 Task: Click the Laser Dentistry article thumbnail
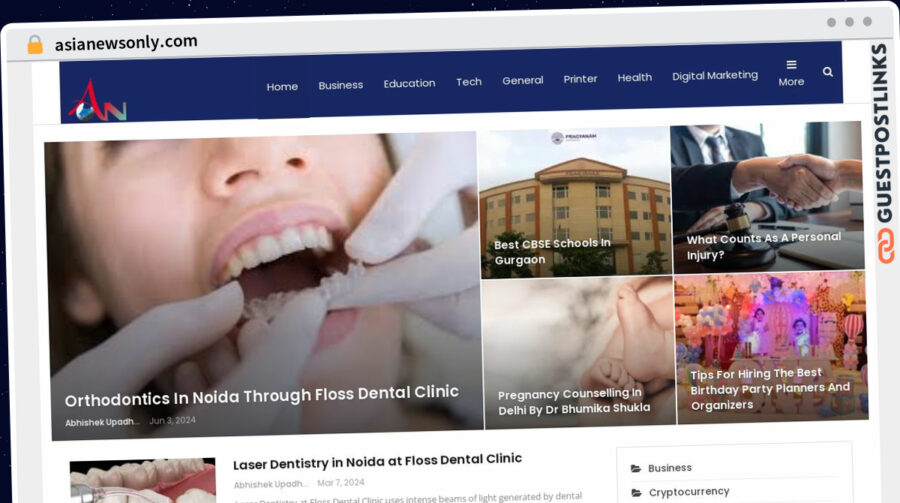tap(143, 480)
